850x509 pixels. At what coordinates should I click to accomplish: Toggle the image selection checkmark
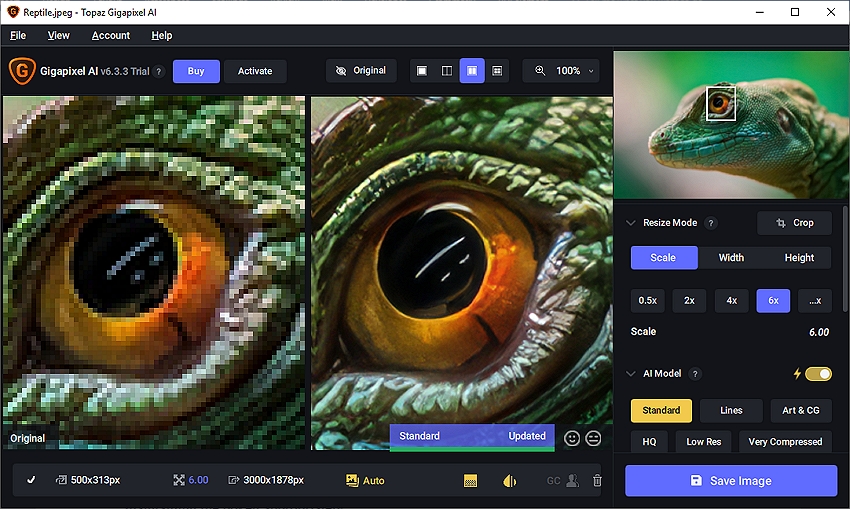click(31, 481)
